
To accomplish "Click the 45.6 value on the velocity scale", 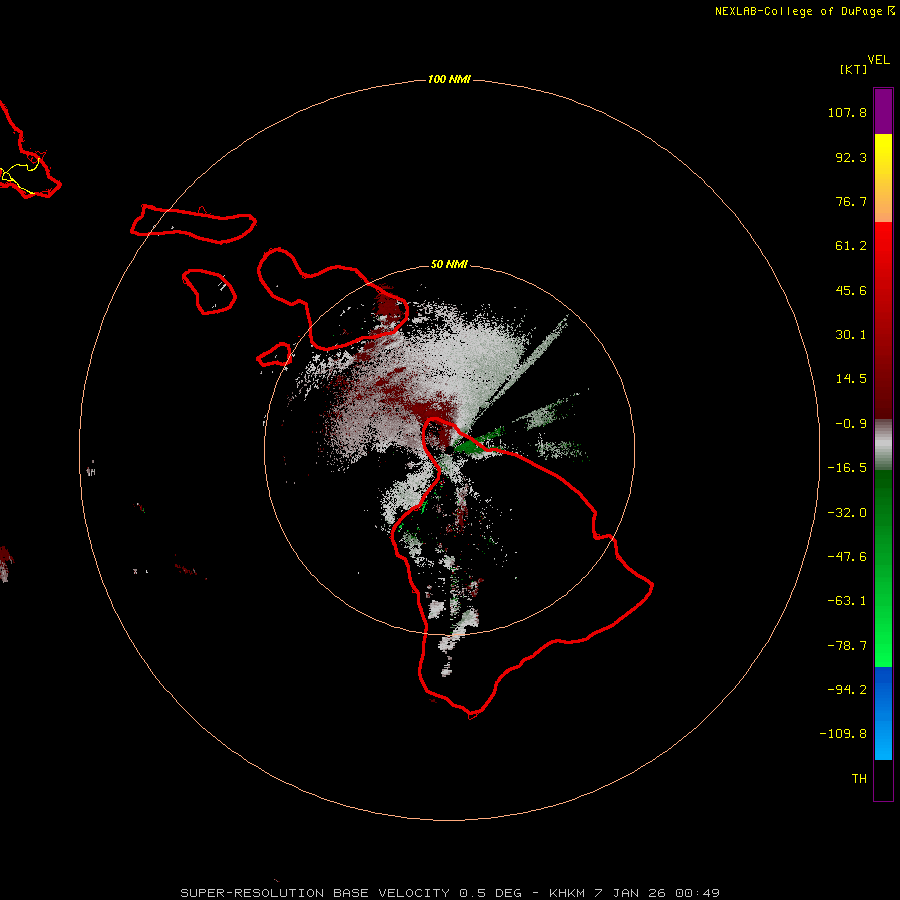I will (x=851, y=290).
